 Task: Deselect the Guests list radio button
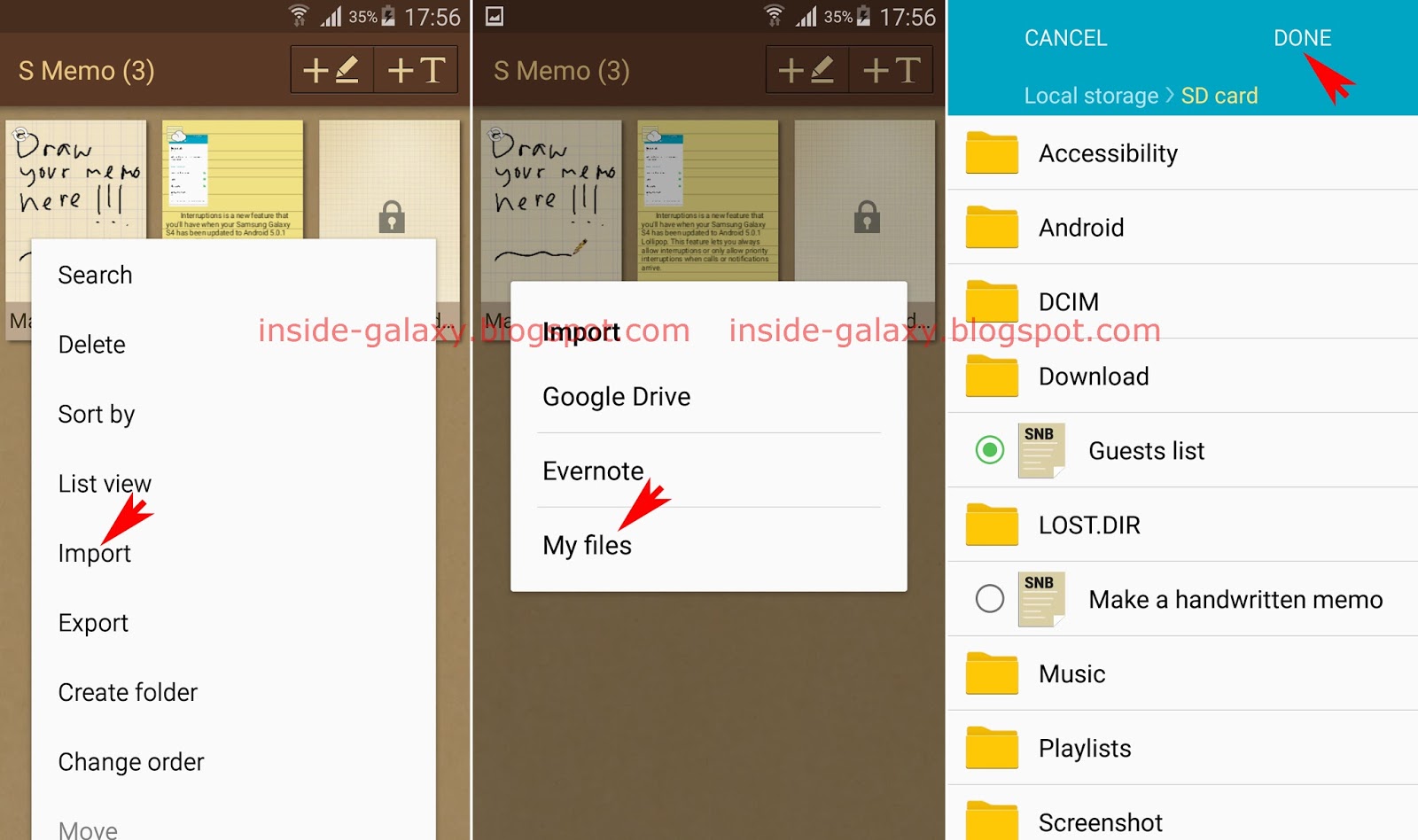click(x=990, y=450)
